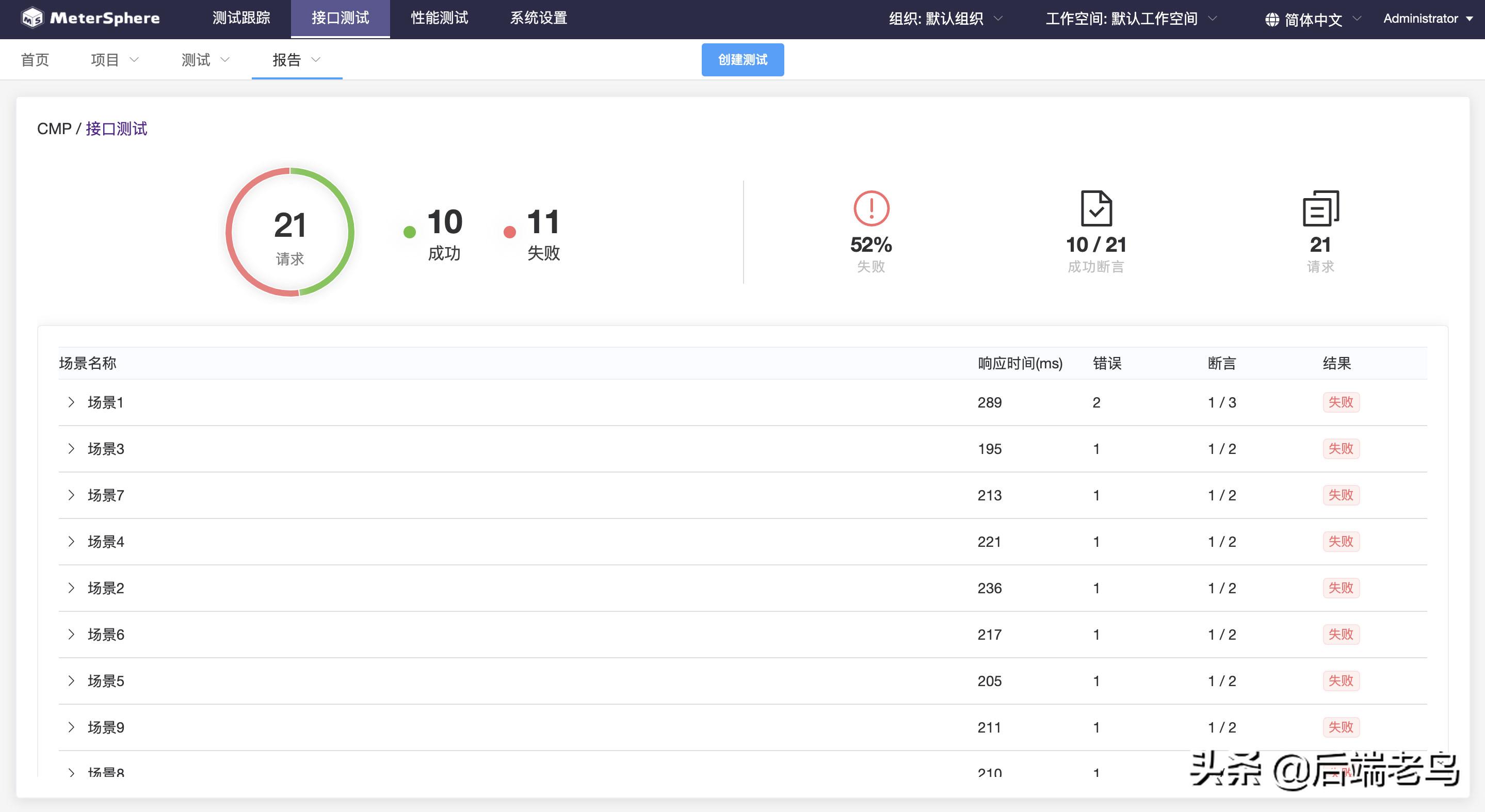Click the 创建测试 button
1485x812 pixels.
(742, 59)
